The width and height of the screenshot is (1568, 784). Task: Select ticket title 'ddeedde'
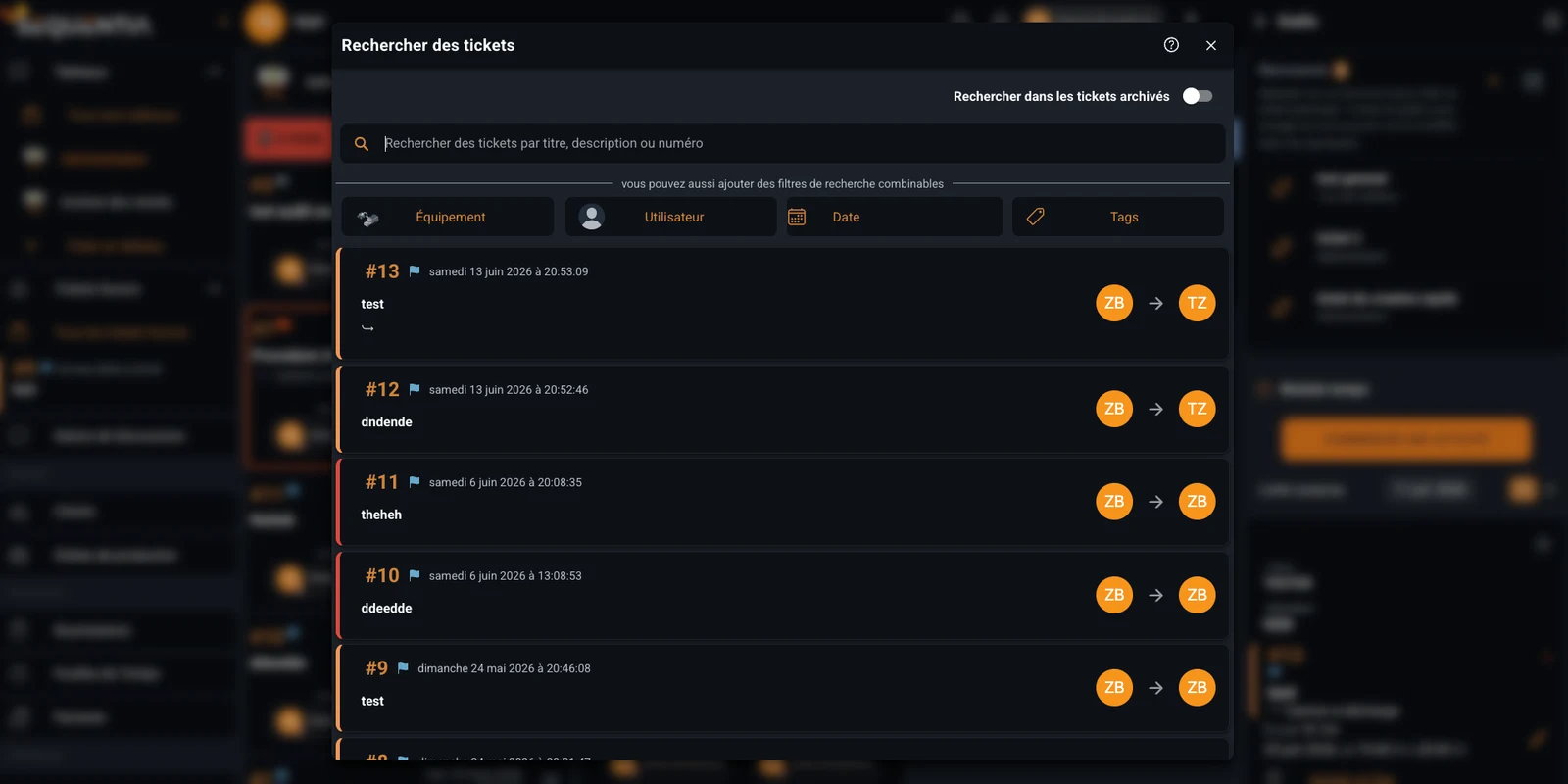386,609
